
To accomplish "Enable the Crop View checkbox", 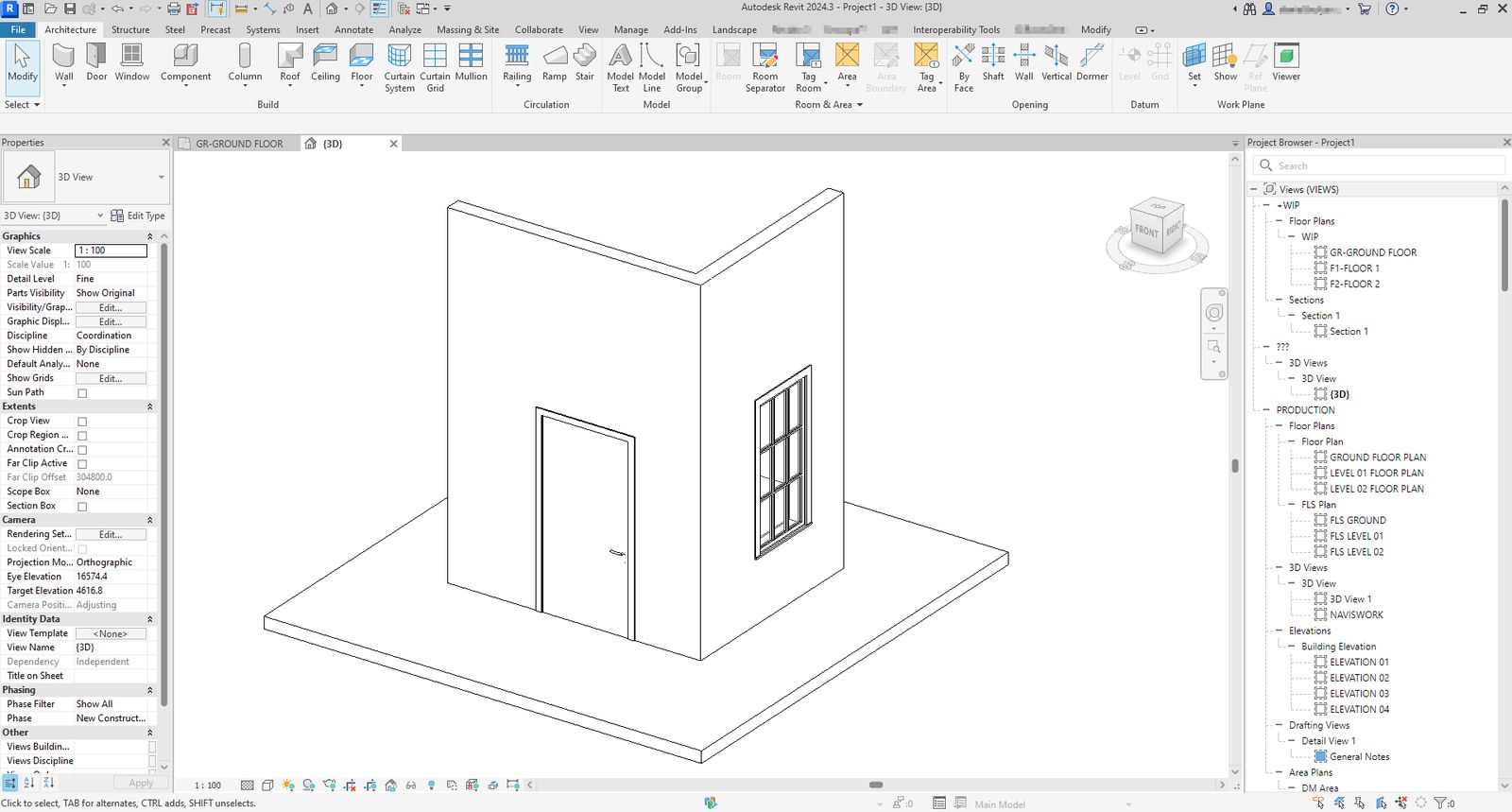I will 82,422.
